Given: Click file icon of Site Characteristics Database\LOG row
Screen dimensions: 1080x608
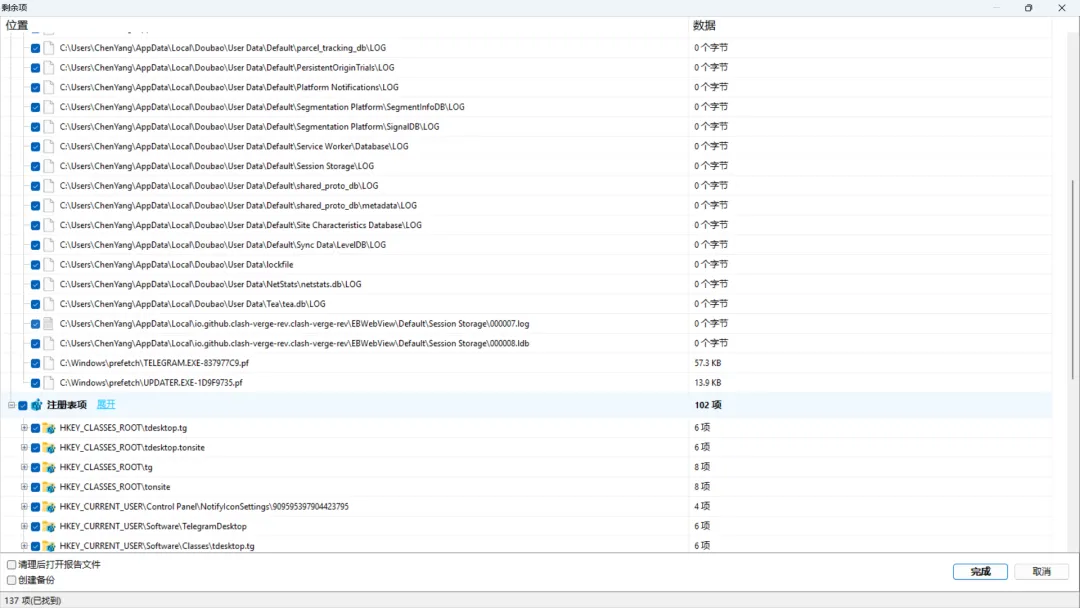Looking at the screenshot, I should [x=49, y=225].
